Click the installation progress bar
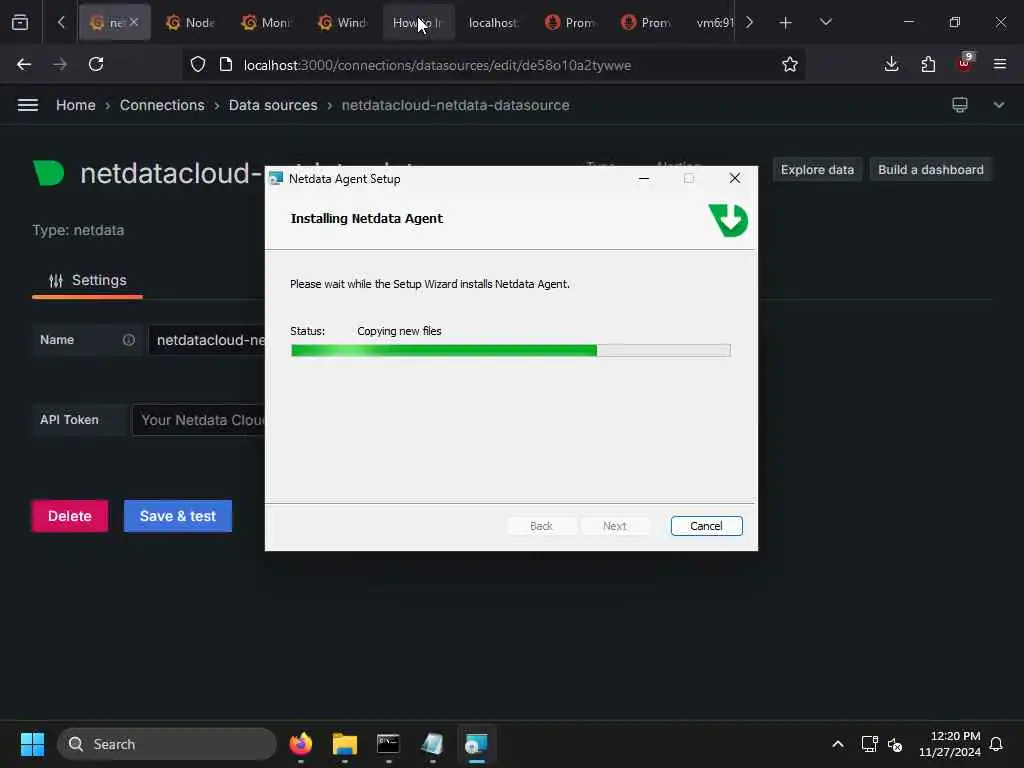 pos(511,351)
